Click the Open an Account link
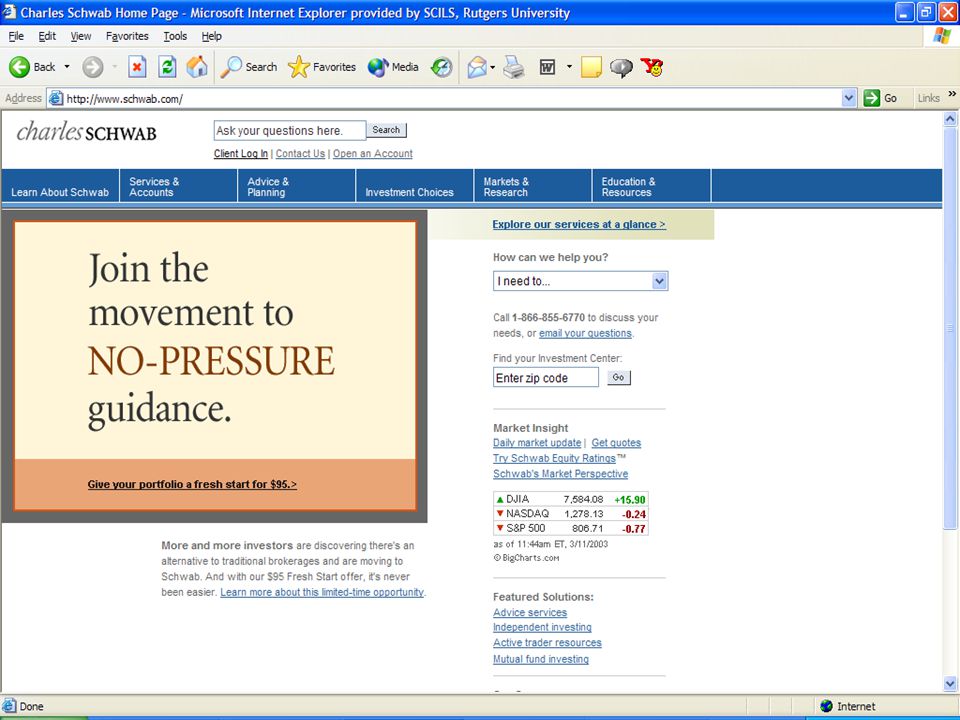This screenshot has width=960, height=720. tap(372, 154)
